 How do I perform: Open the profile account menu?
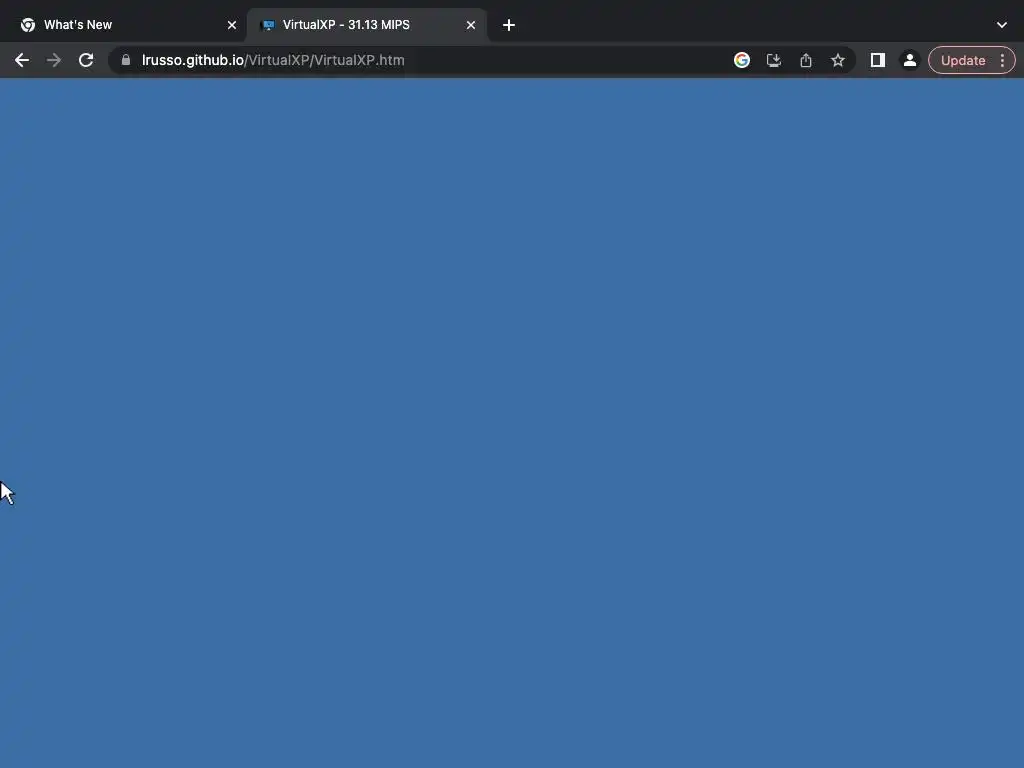coord(909,60)
